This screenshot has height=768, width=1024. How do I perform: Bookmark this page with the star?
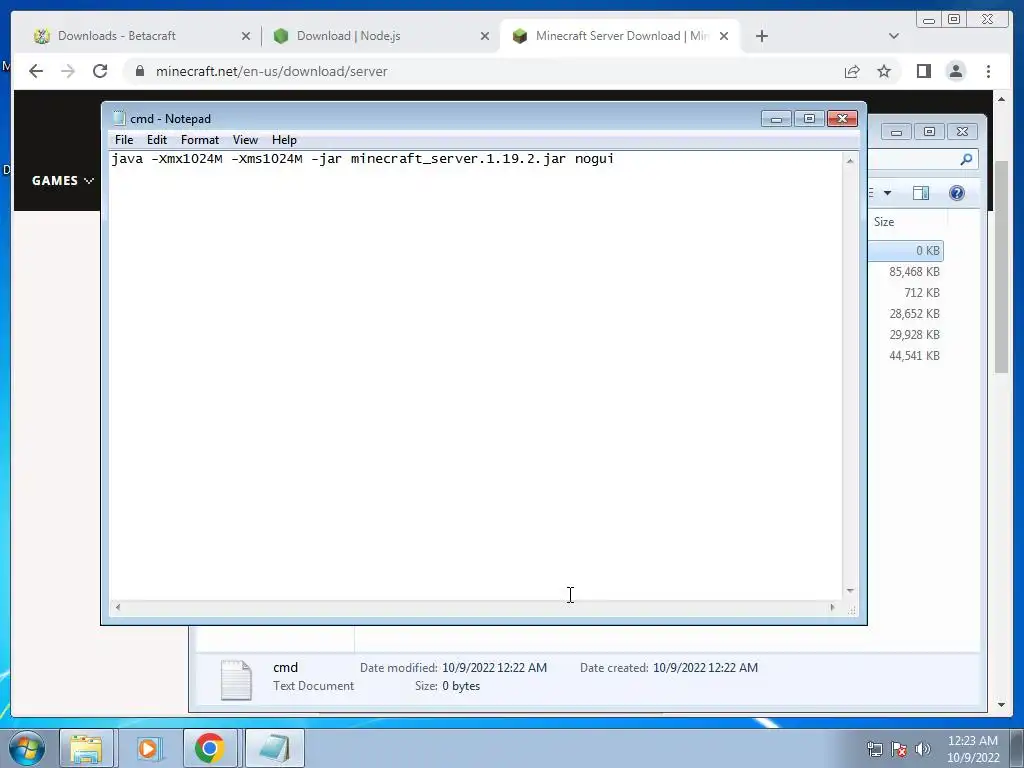(884, 71)
